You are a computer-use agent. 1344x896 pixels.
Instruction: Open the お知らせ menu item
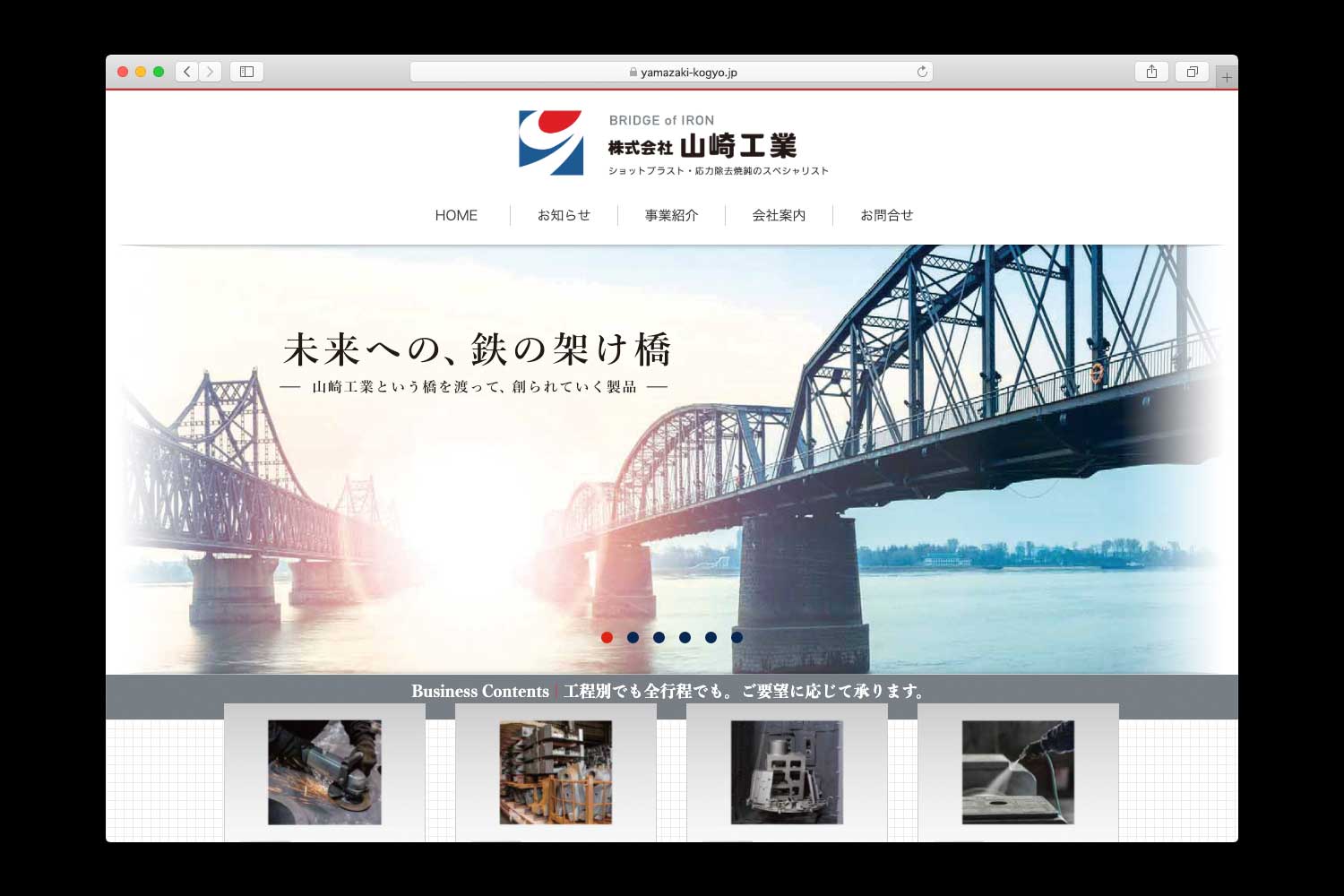point(564,215)
